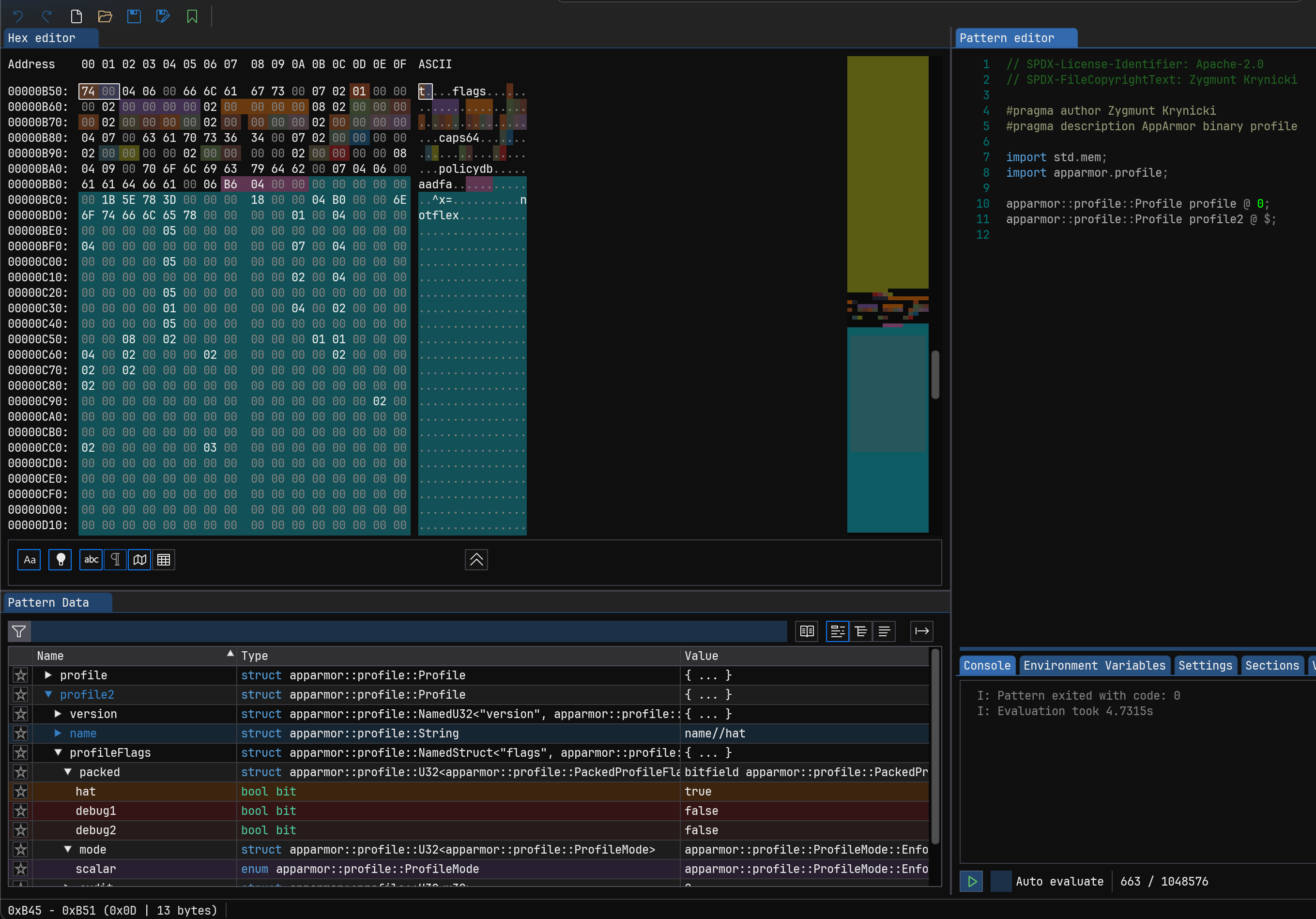Favorite the debug1 row star
Screen dimensions: 1316x919
click(x=21, y=811)
